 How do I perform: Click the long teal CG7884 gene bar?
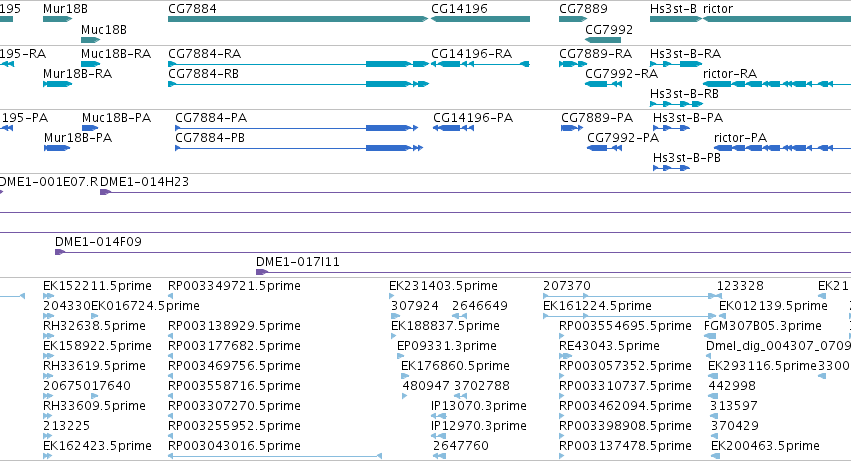[298, 19]
